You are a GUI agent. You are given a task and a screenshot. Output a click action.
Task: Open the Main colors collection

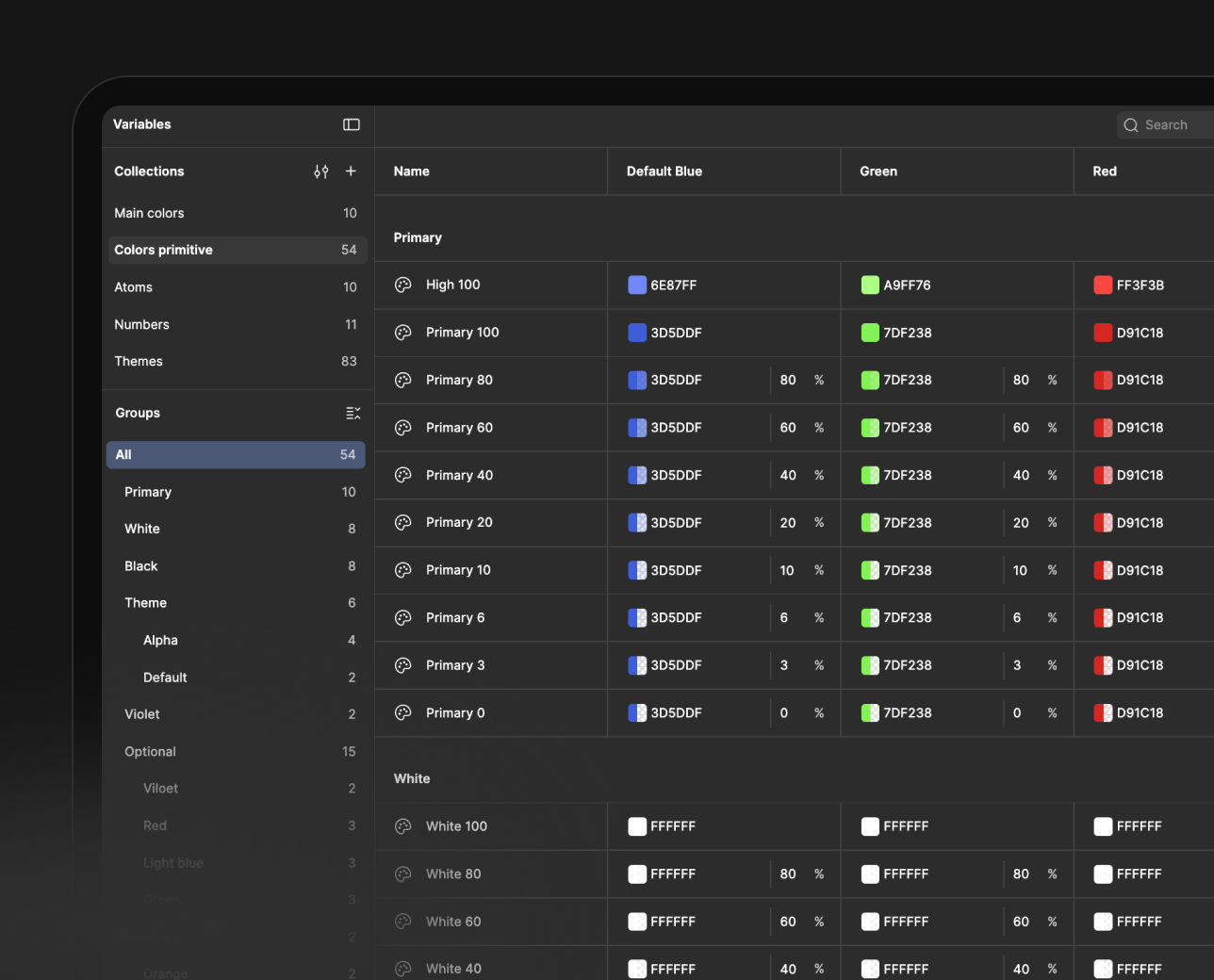pyautogui.click(x=236, y=213)
